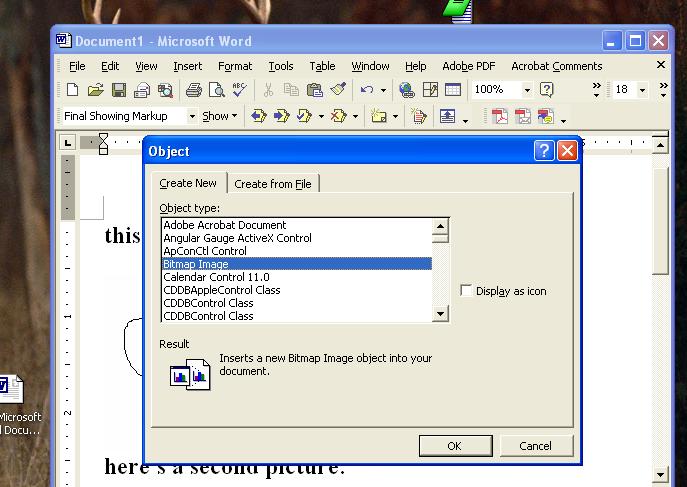Click the ruler tab-stop selector button

pos(67,143)
